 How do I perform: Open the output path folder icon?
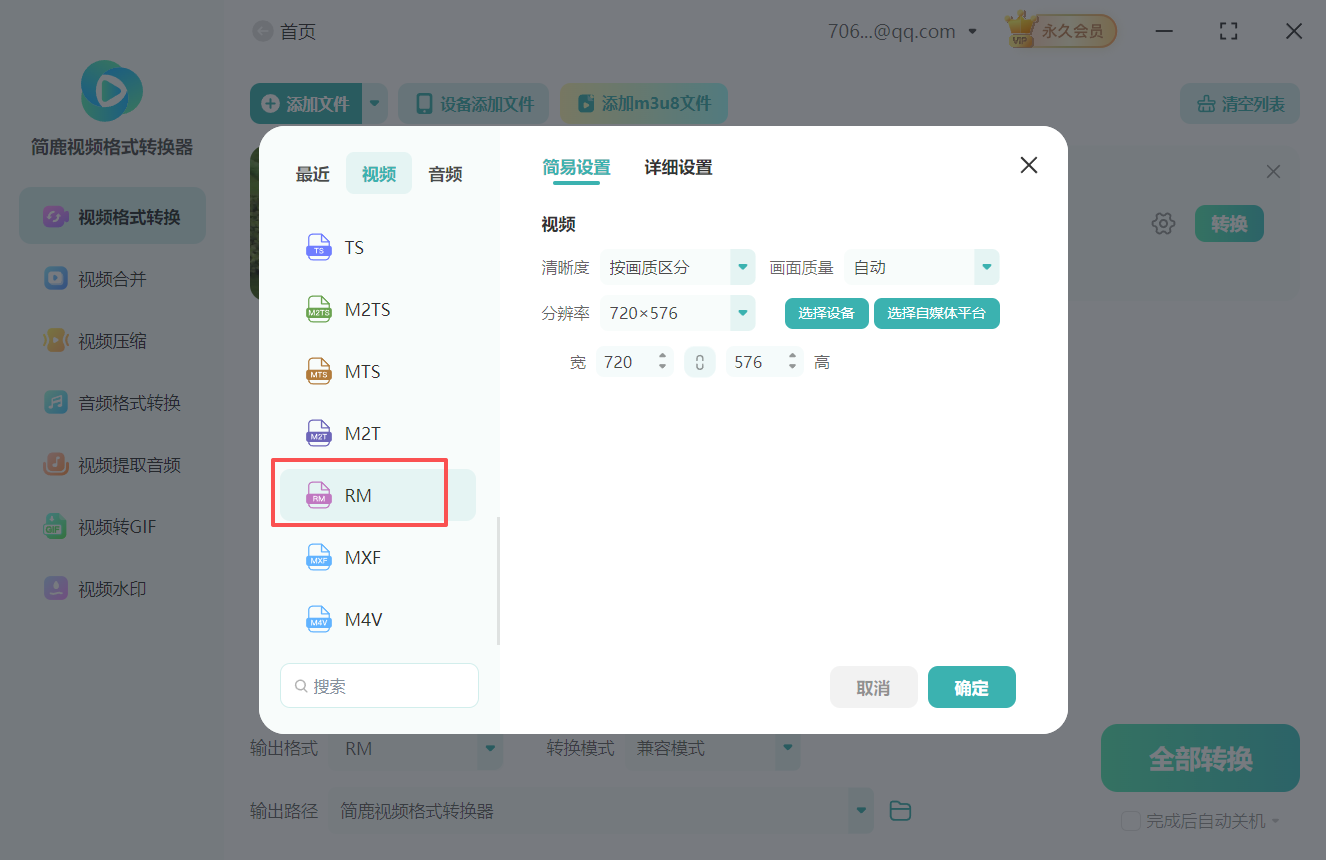point(899,810)
